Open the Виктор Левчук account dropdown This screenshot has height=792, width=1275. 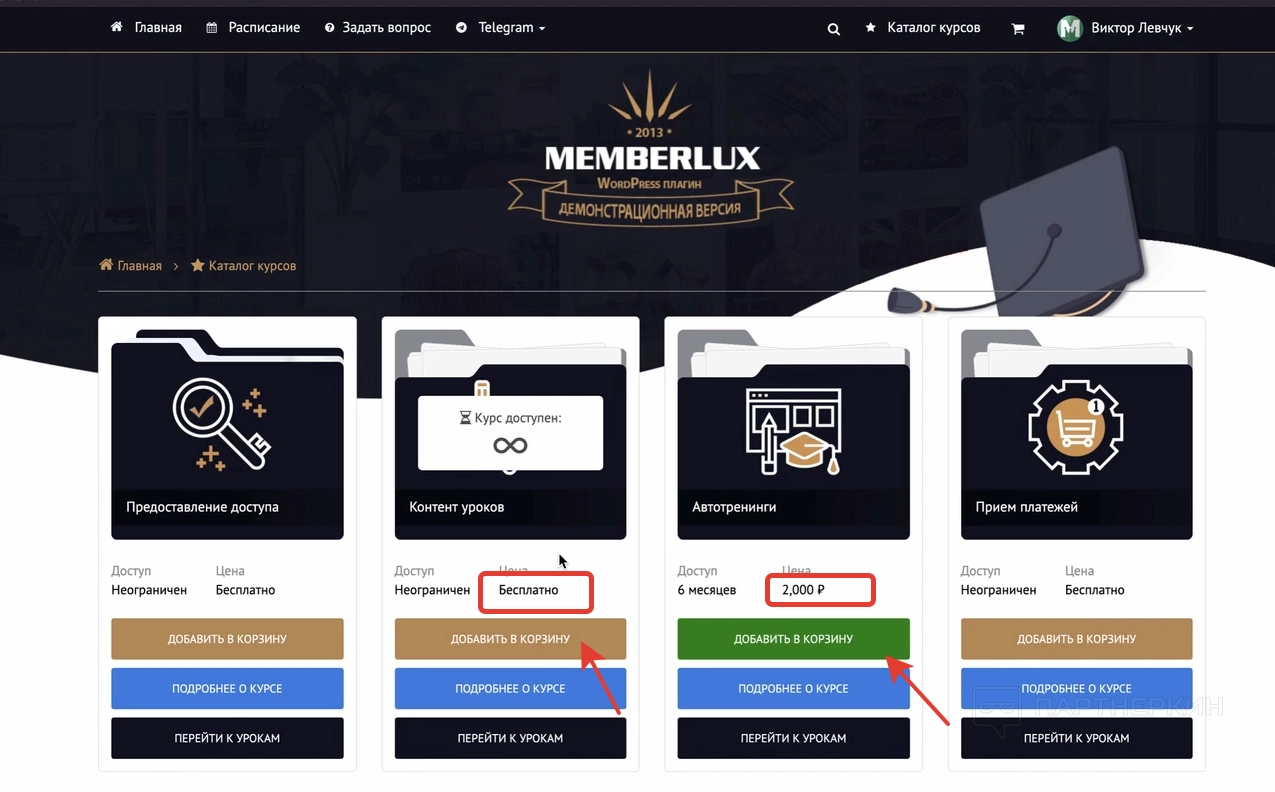click(1142, 28)
